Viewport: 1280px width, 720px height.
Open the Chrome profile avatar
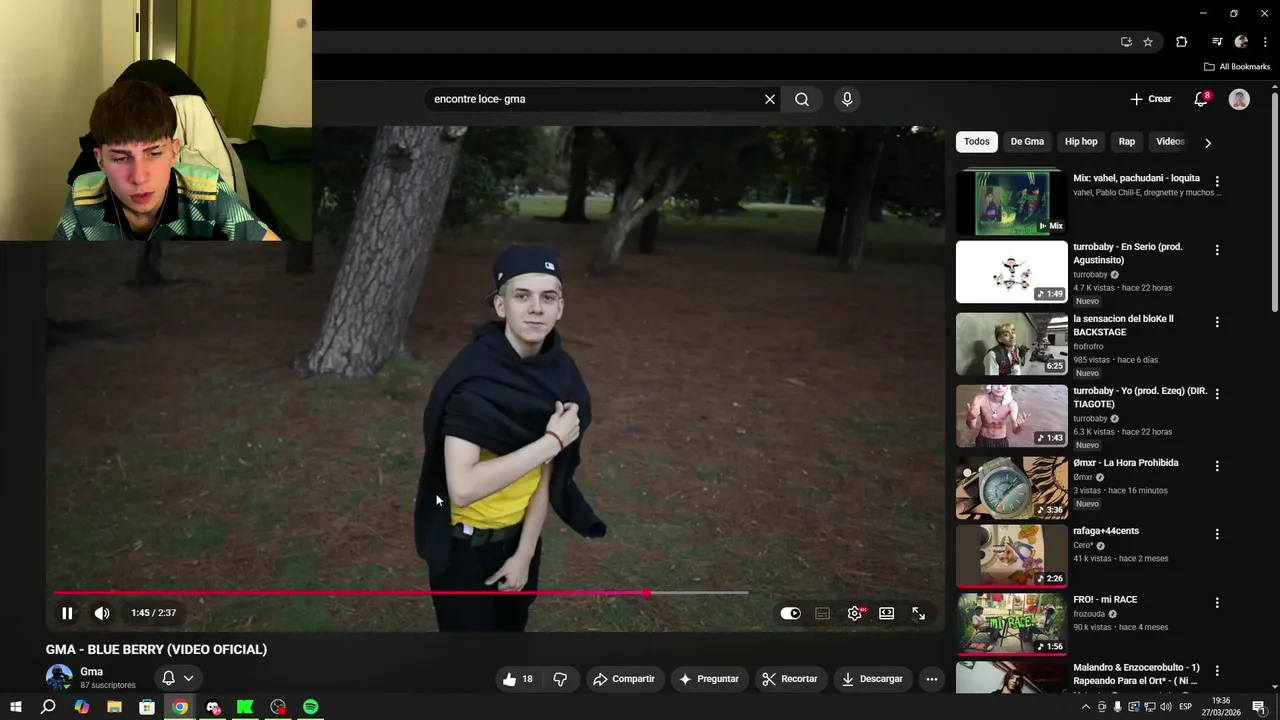[1241, 42]
